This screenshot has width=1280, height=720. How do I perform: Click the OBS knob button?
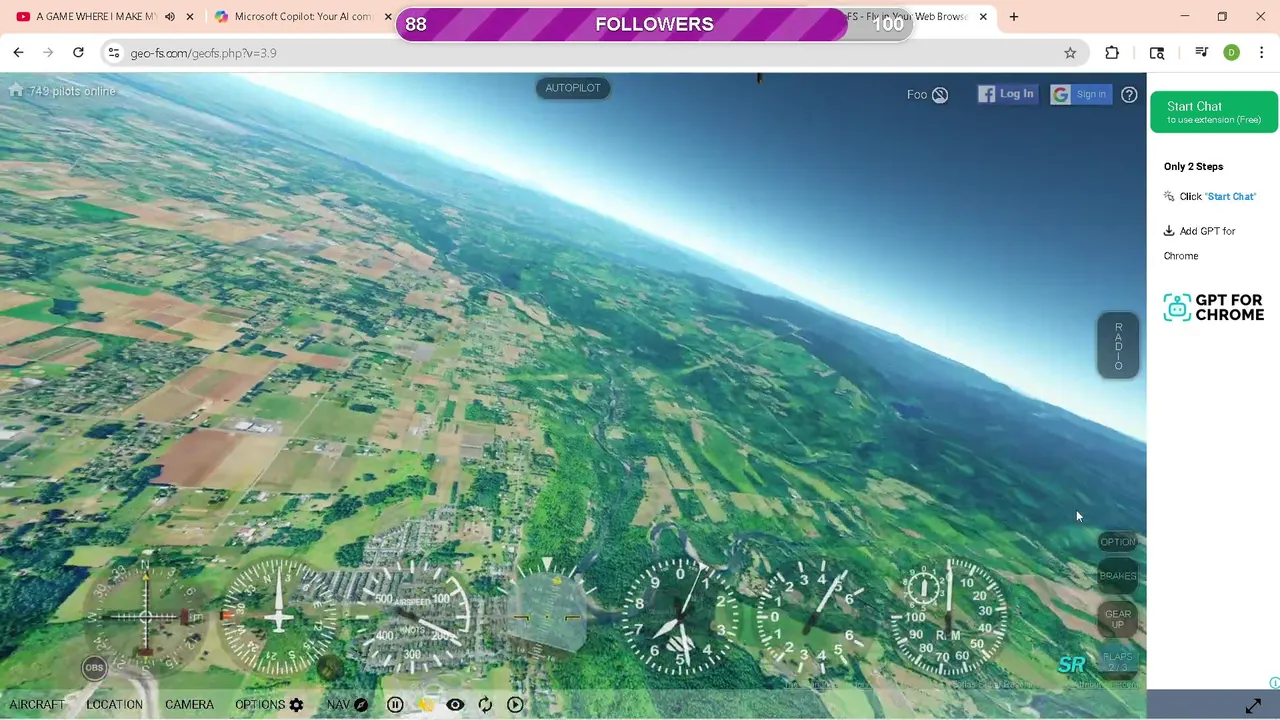click(94, 667)
